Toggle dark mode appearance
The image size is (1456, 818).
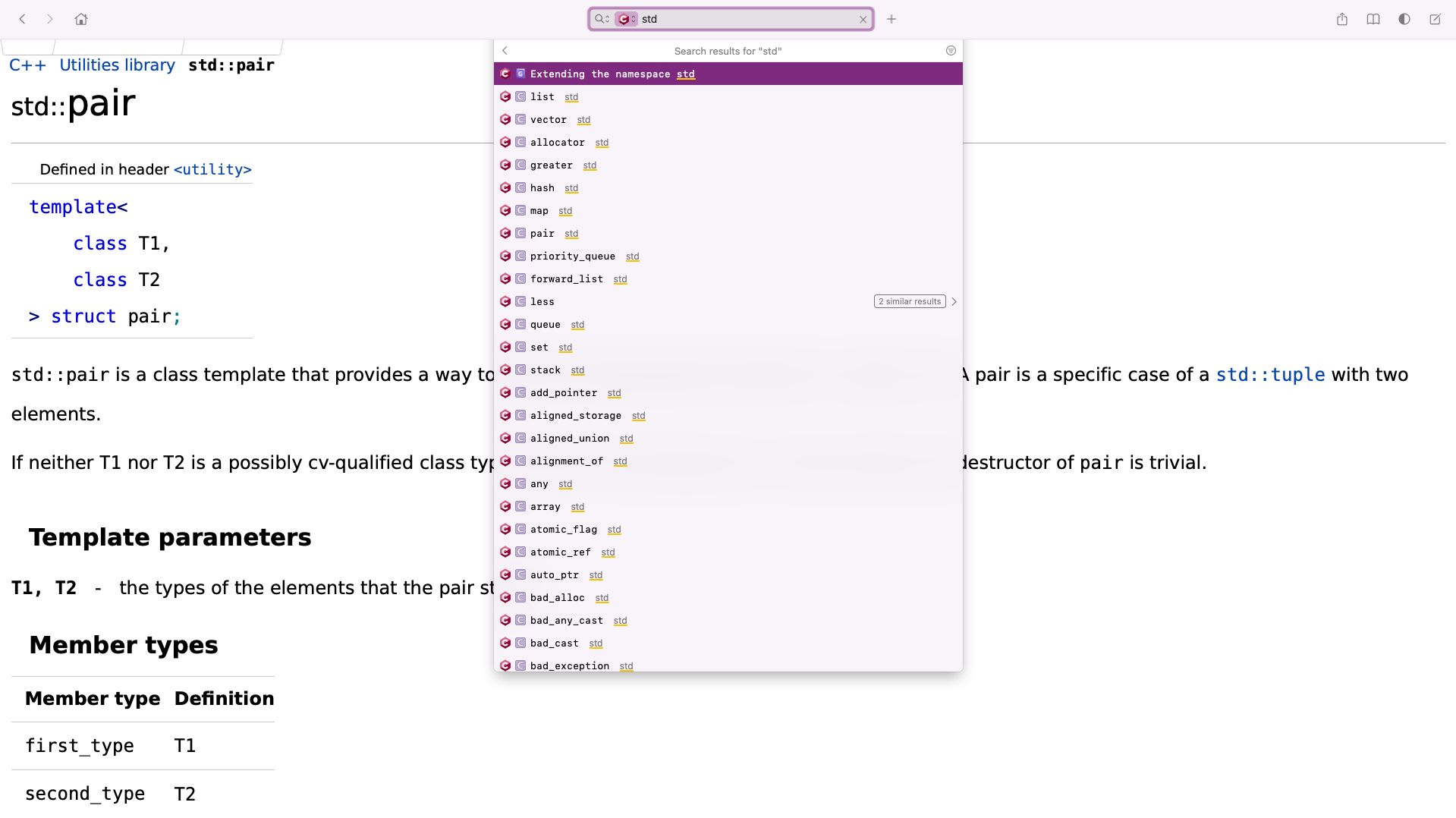coord(1404,19)
